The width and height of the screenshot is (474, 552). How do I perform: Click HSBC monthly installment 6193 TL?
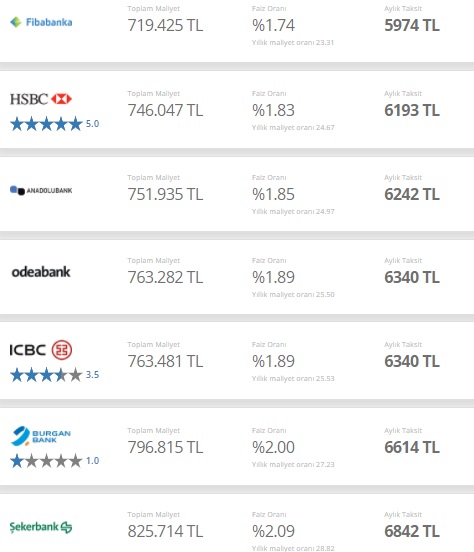(412, 110)
